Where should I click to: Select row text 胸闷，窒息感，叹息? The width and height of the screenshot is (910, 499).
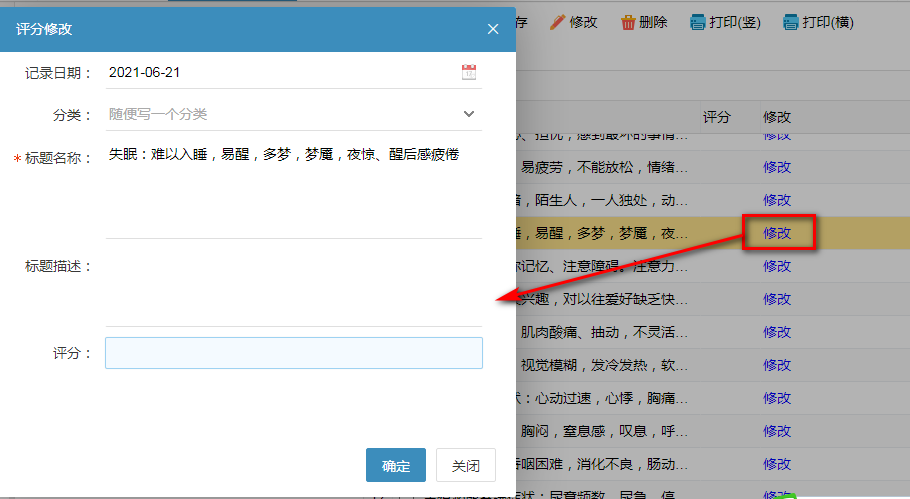tap(584, 432)
